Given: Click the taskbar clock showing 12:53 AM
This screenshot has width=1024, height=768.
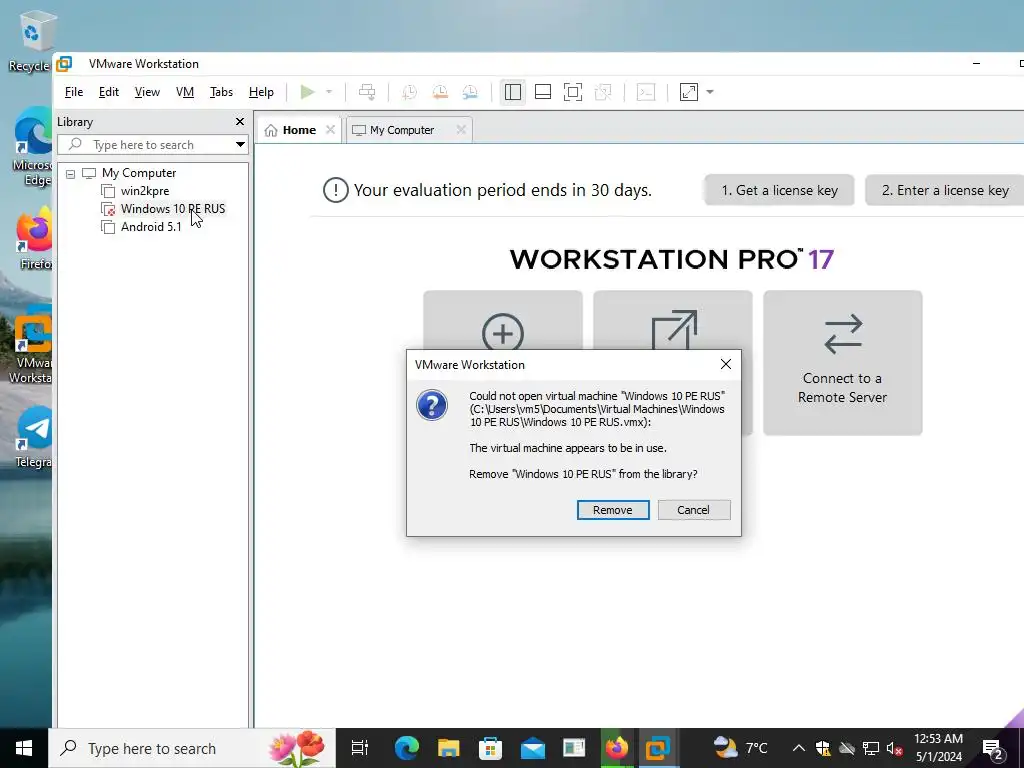Looking at the screenshot, I should click(938, 748).
